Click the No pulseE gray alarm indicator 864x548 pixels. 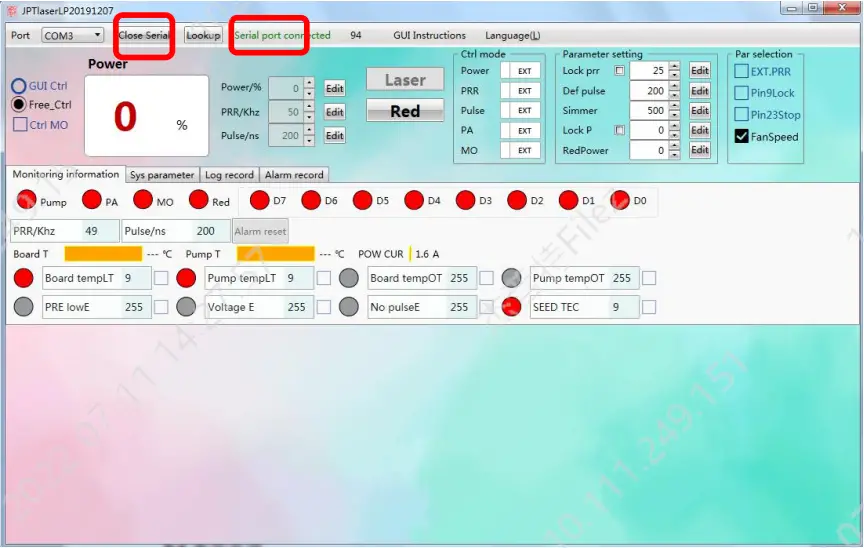(349, 307)
